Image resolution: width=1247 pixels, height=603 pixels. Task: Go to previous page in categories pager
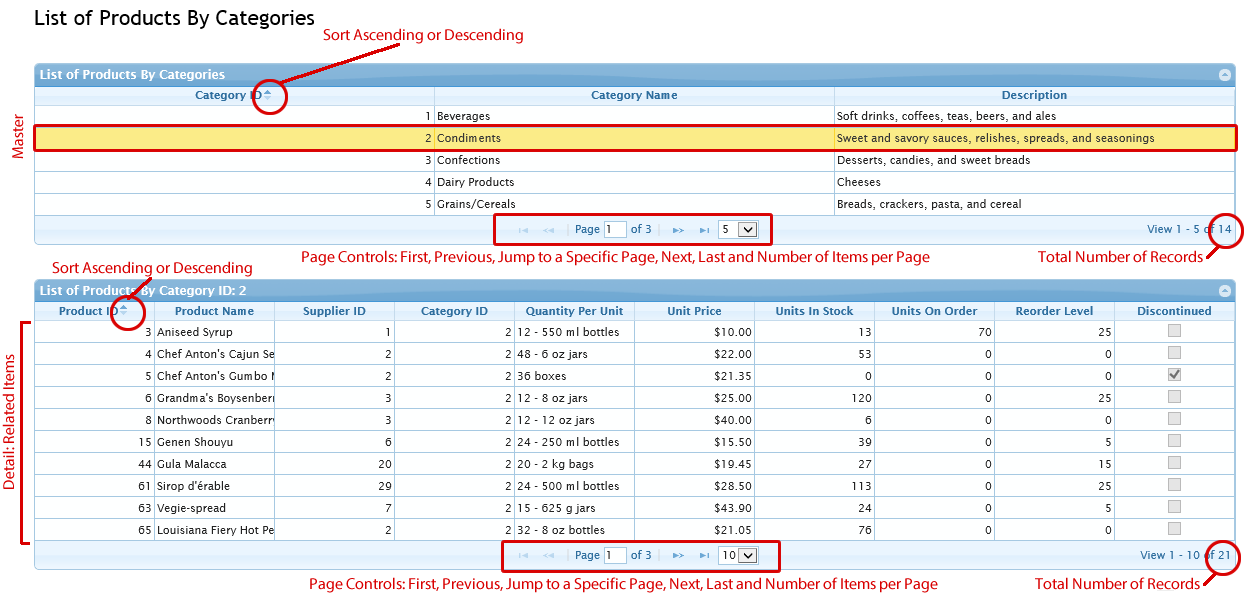tap(548, 230)
